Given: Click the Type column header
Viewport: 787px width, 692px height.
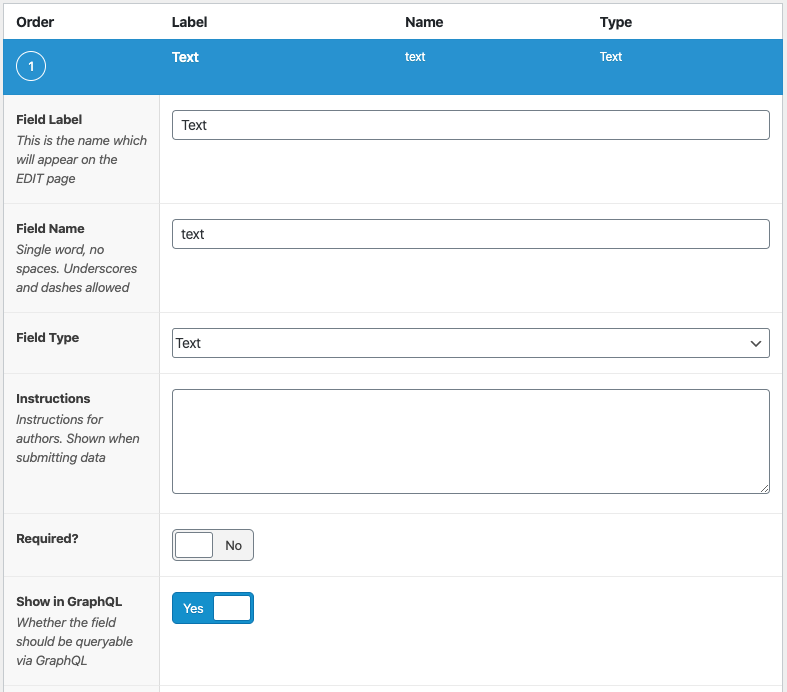Looking at the screenshot, I should 616,22.
